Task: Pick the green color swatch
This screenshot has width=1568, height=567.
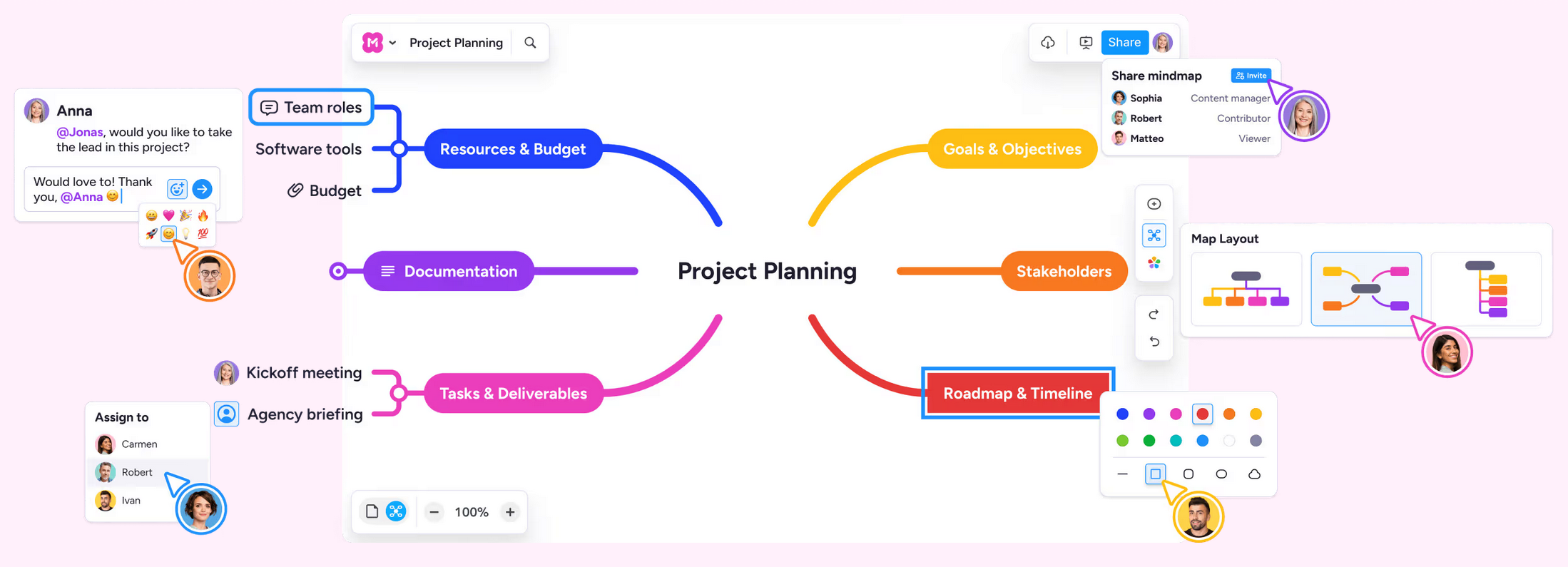Action: (x=1149, y=441)
